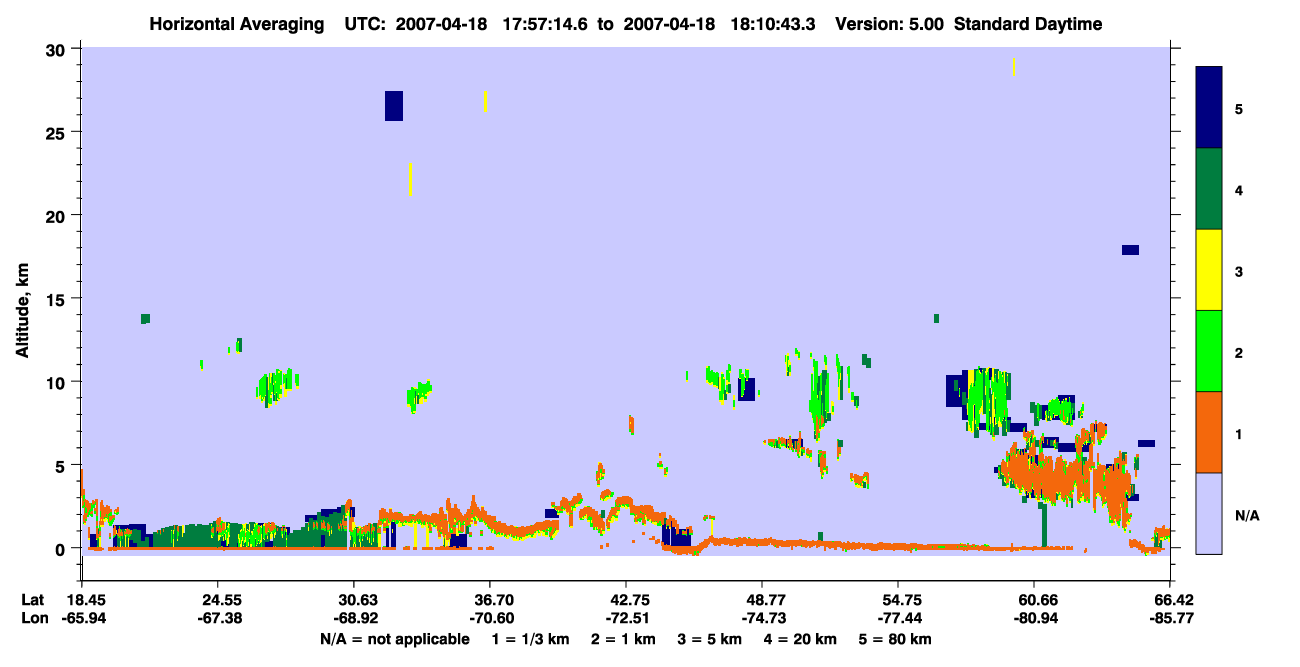Screen dimensions: 1300x667
Task: Click the small dark green square near 14 km at left
Action: (145, 319)
